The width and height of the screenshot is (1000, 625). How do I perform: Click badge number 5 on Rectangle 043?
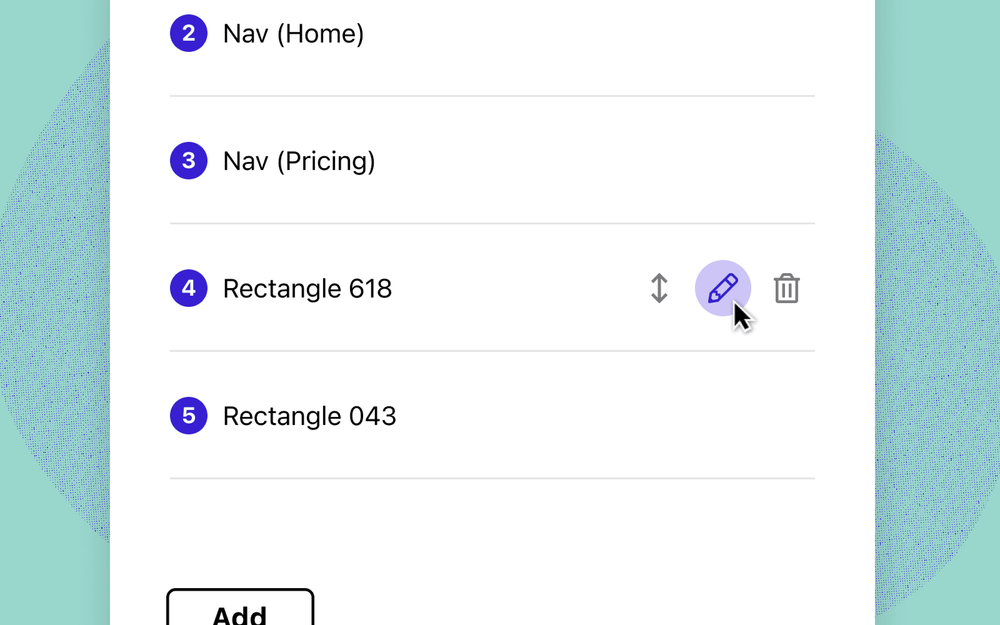point(188,416)
